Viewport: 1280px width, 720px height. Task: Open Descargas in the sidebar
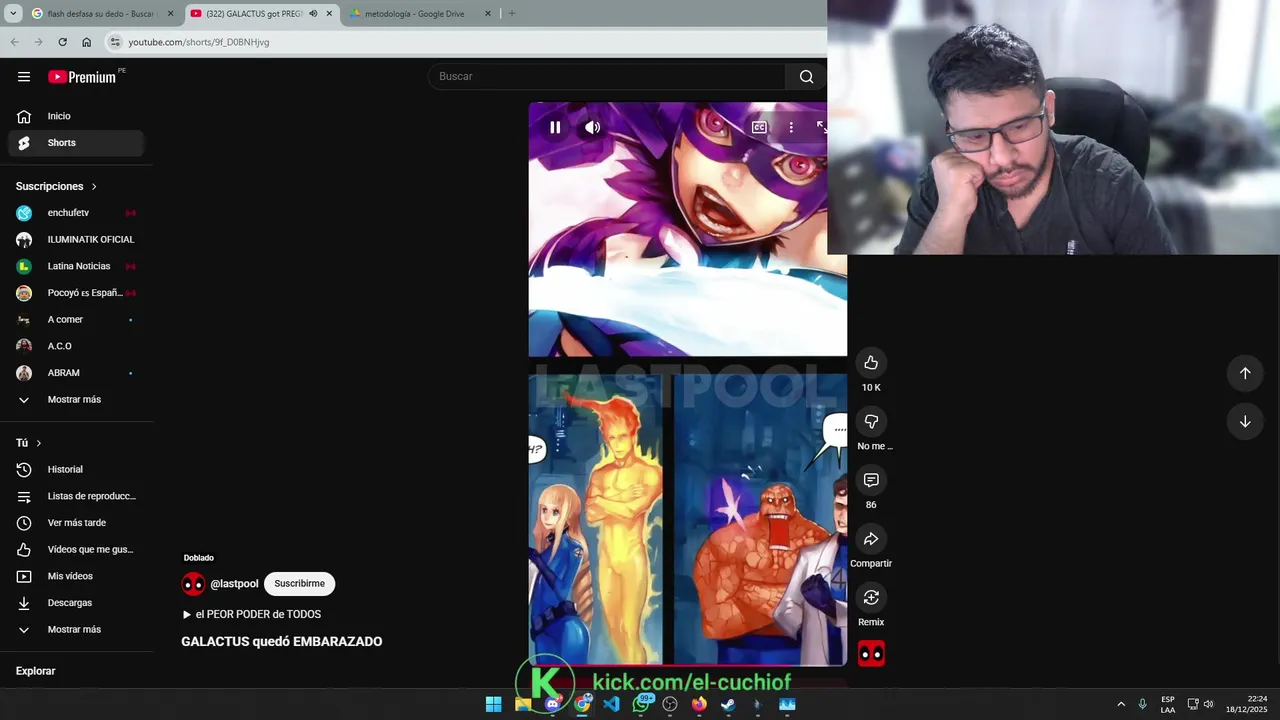[76, 603]
